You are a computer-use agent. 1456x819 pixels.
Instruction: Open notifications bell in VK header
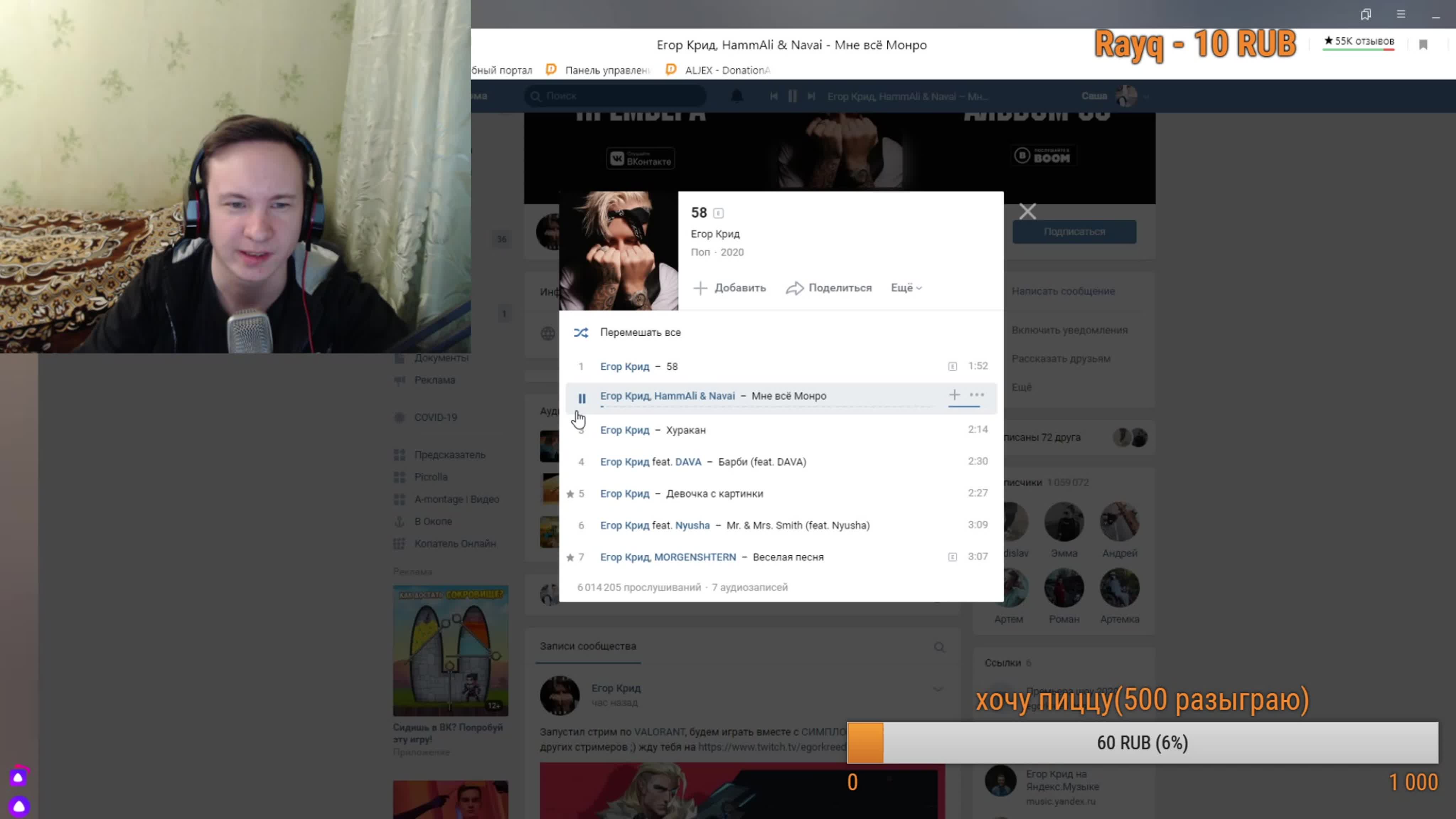click(737, 96)
